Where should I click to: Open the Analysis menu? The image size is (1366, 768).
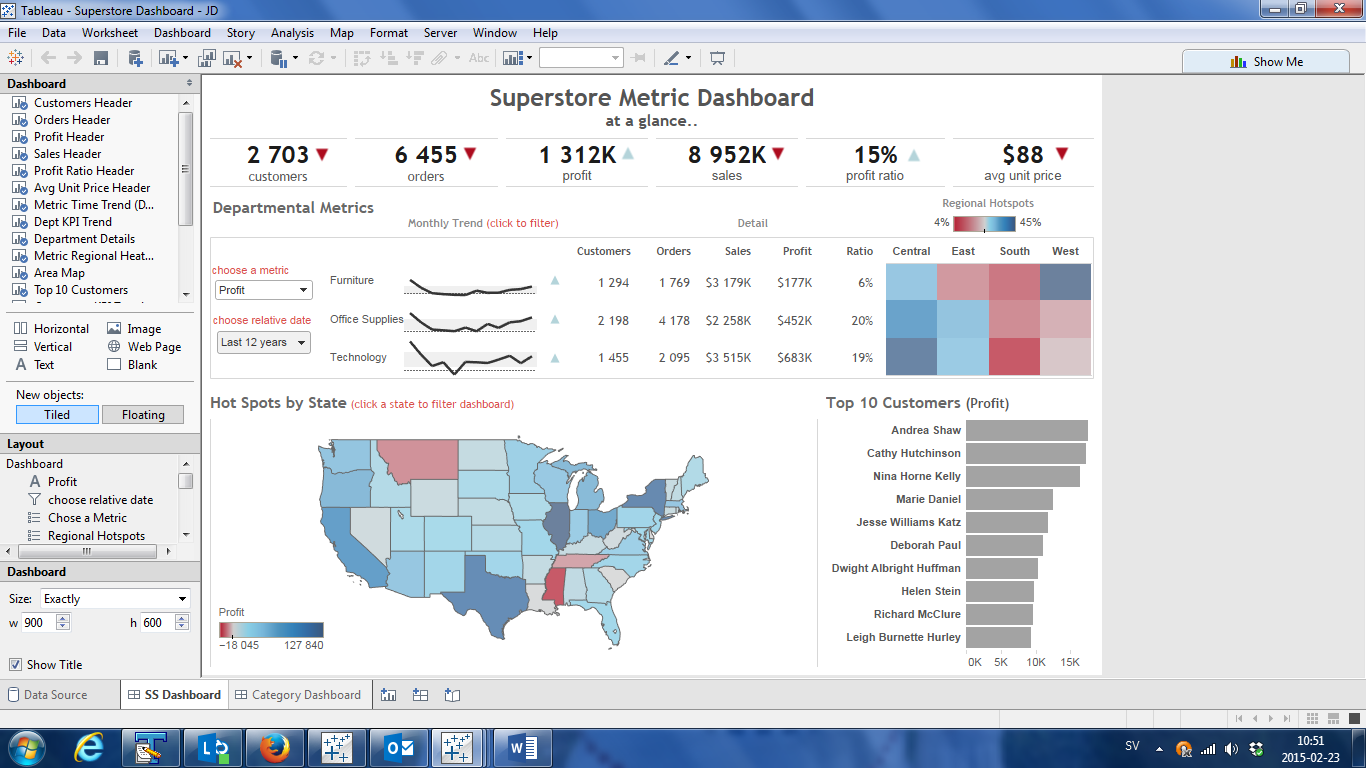coord(292,33)
